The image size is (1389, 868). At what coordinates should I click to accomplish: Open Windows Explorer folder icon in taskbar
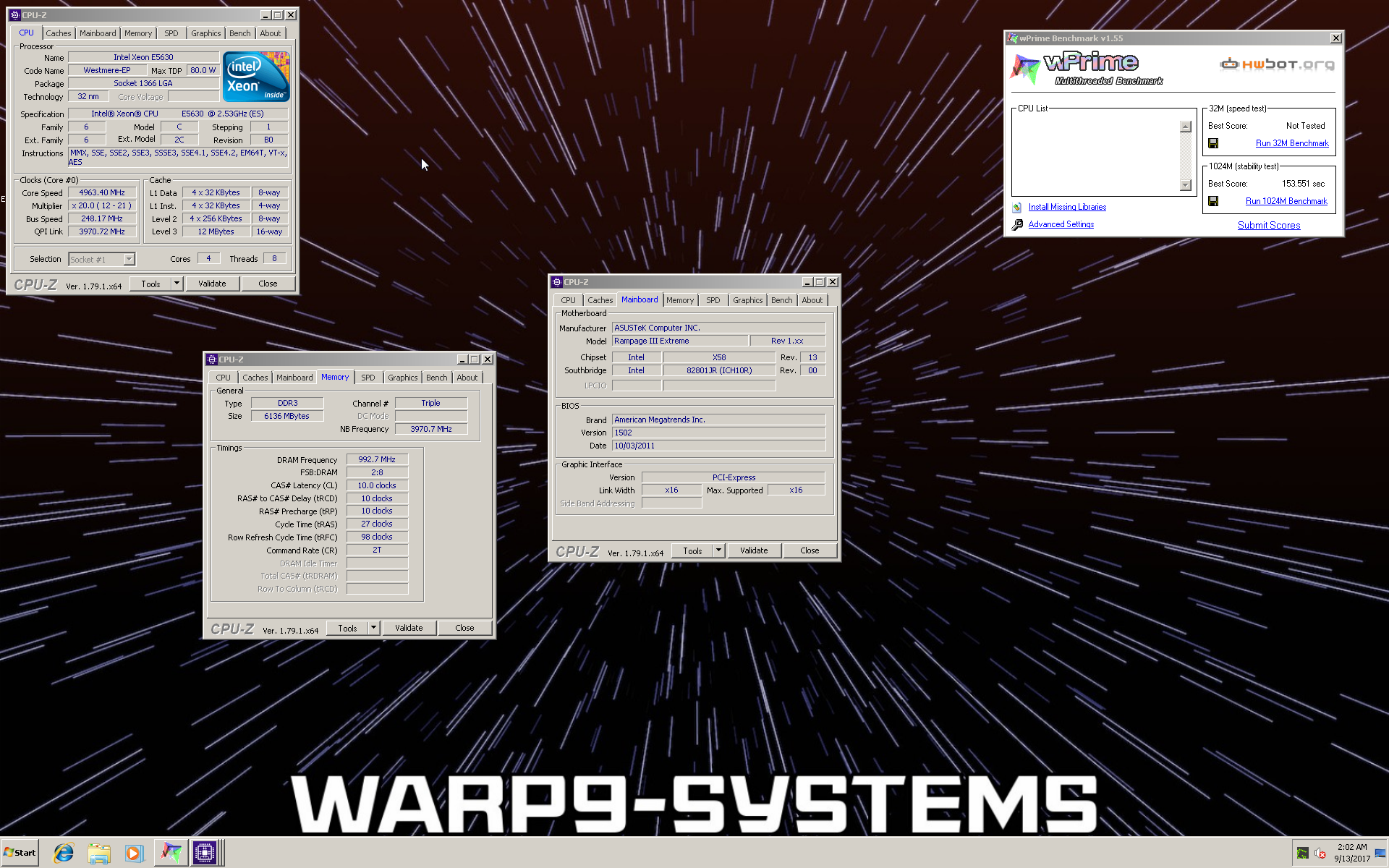[x=98, y=853]
